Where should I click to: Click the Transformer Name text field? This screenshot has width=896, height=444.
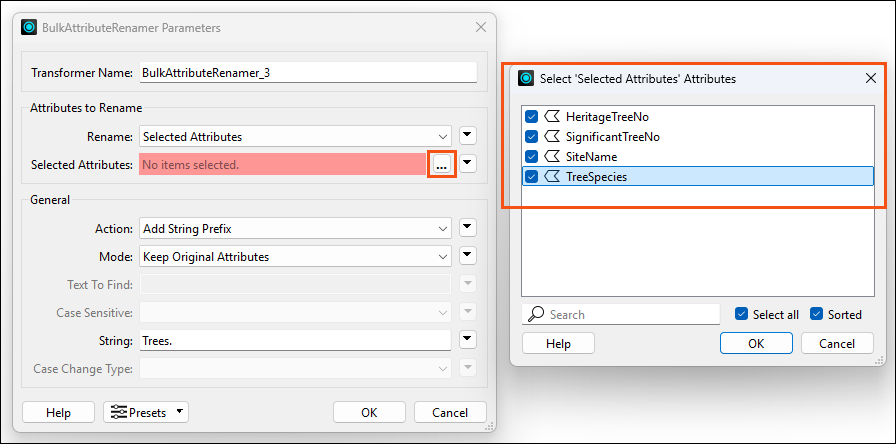[x=308, y=73]
